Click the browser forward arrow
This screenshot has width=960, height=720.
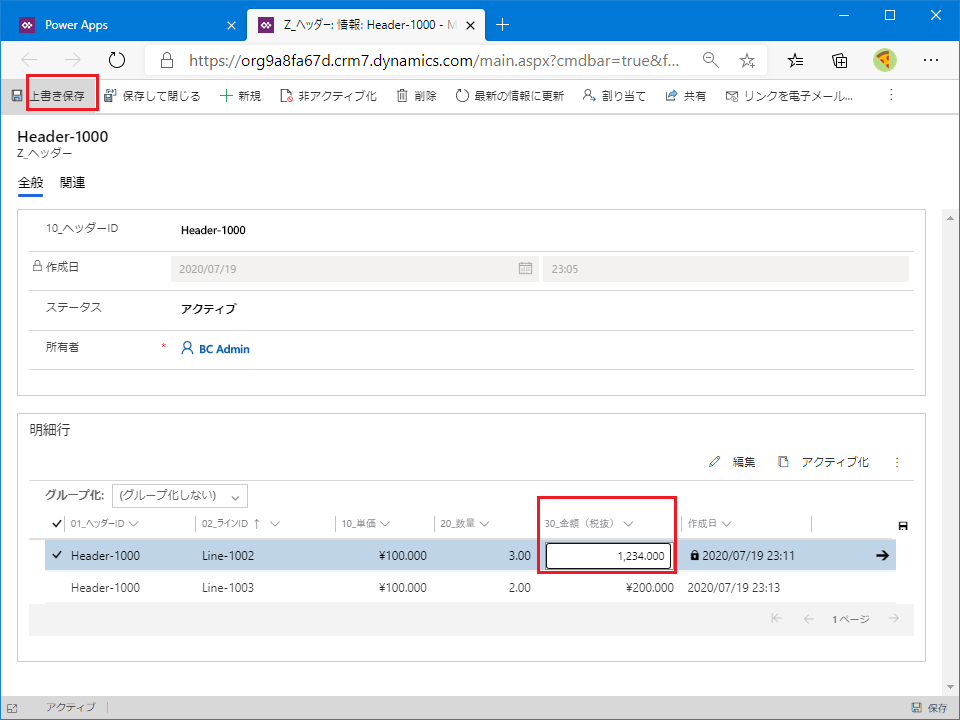[x=73, y=60]
